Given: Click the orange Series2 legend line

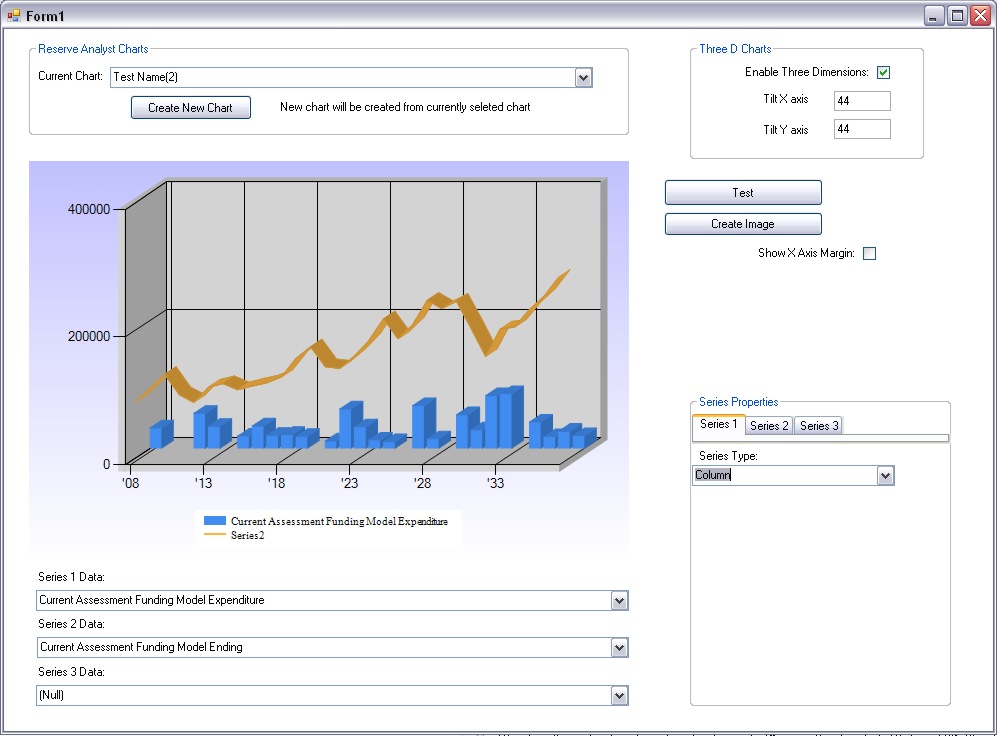Looking at the screenshot, I should pyautogui.click(x=214, y=535).
